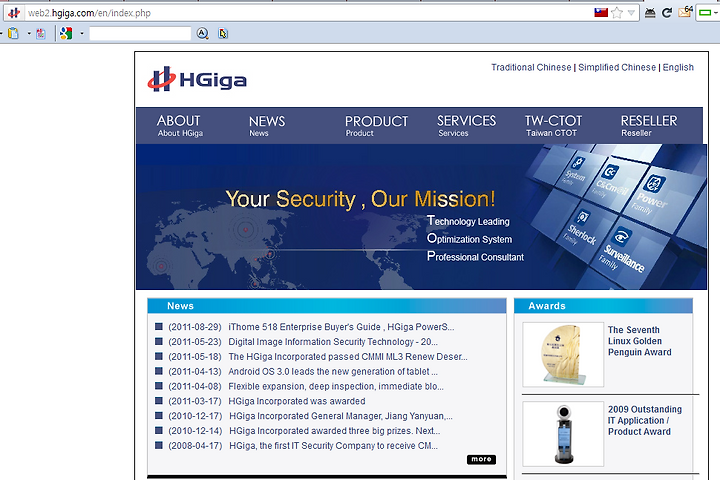Viewport: 720px width, 480px height.
Task: Open the ABOUT HGiga menu
Action: (x=180, y=126)
